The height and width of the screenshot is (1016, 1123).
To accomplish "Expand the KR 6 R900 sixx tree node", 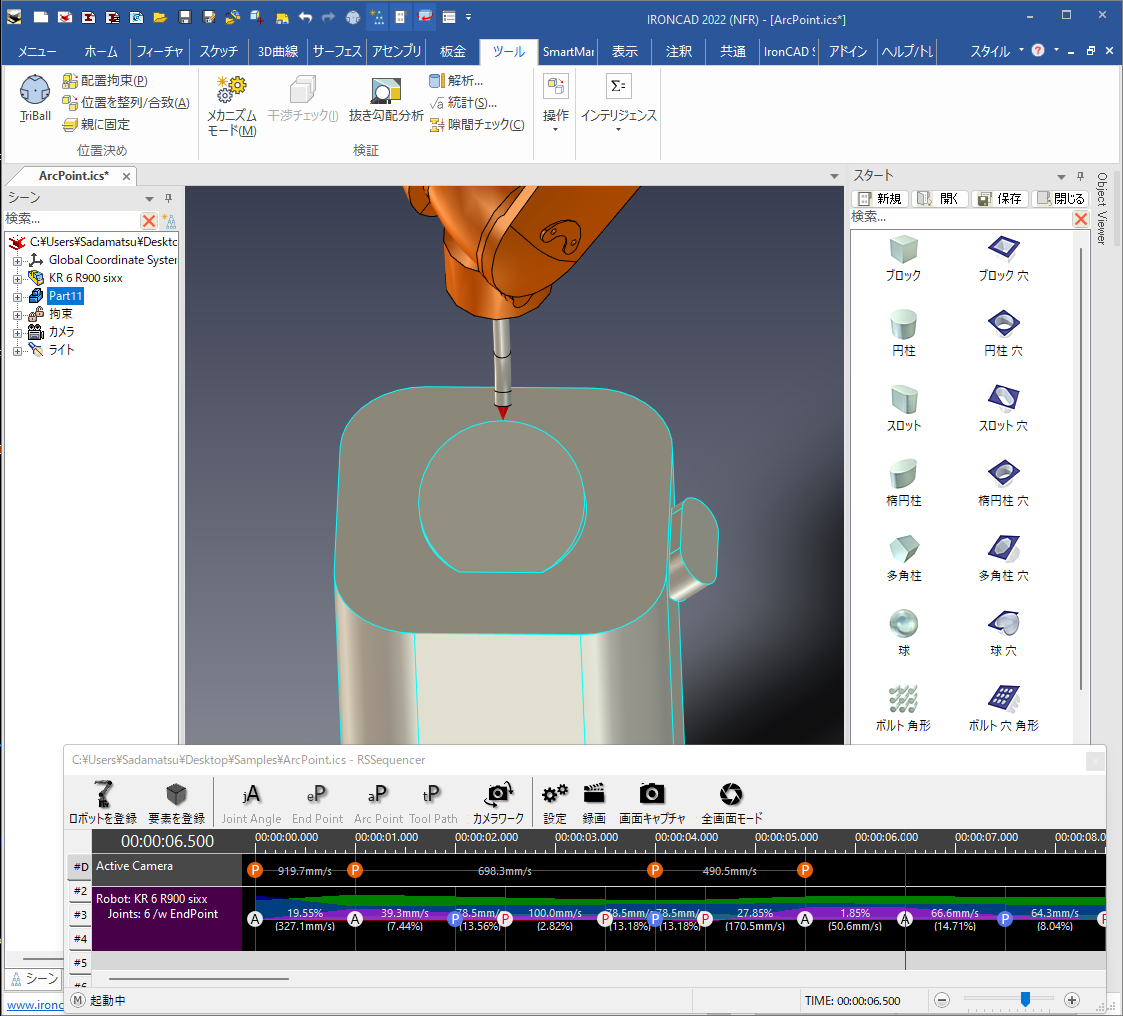I will pyautogui.click(x=17, y=278).
